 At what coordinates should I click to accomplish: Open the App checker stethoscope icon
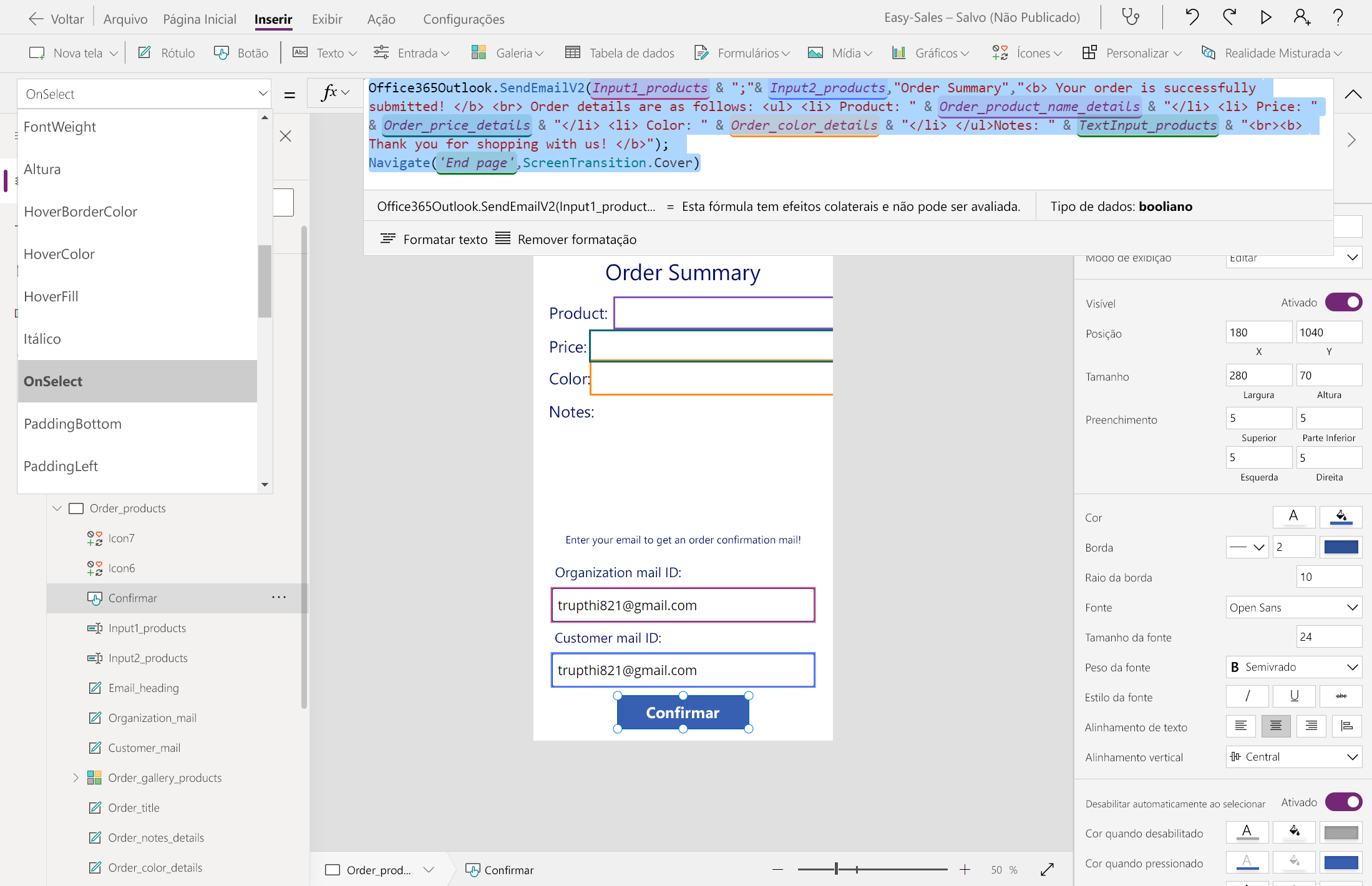(x=1130, y=17)
